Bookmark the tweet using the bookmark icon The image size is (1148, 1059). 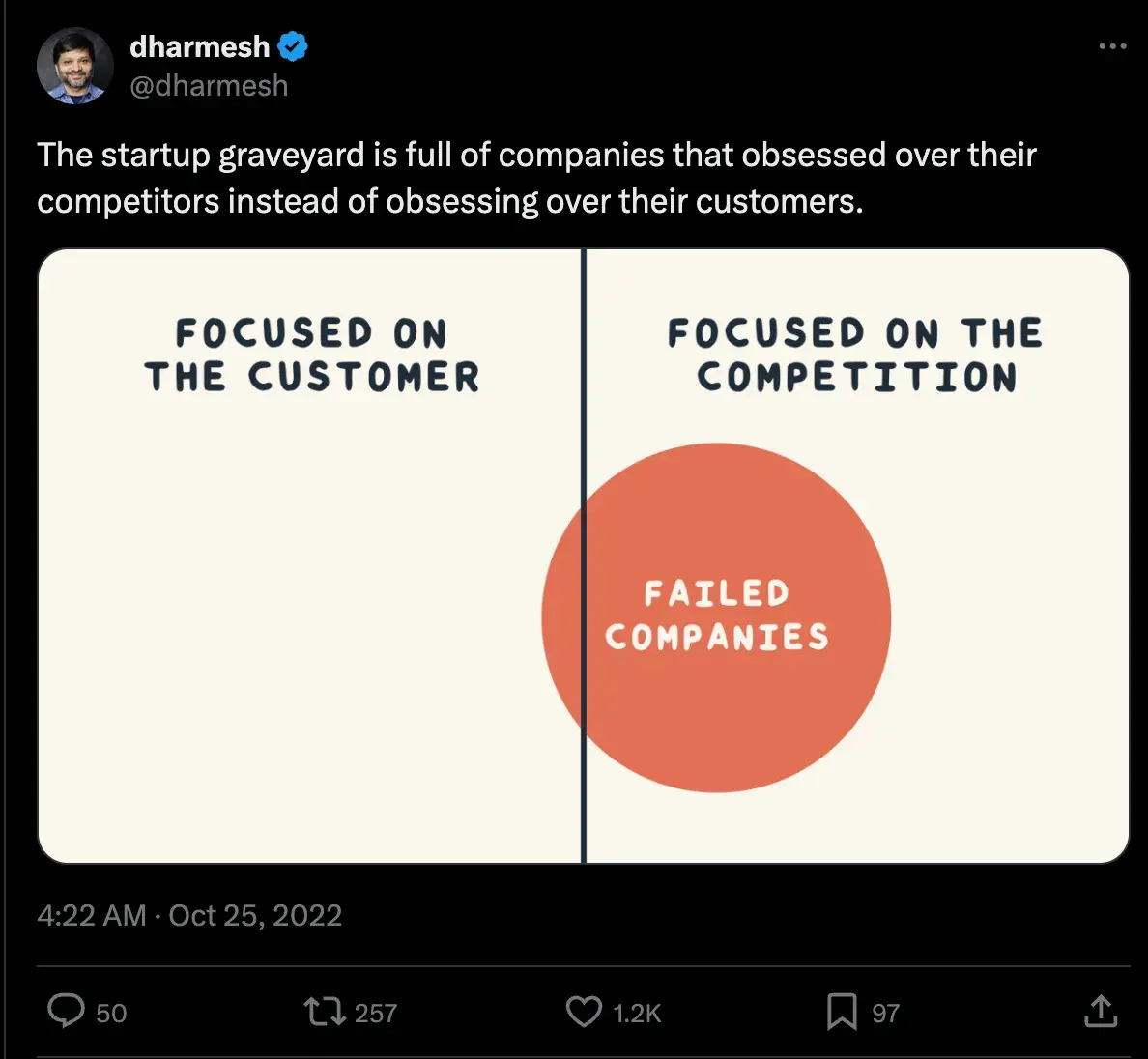(x=842, y=1012)
